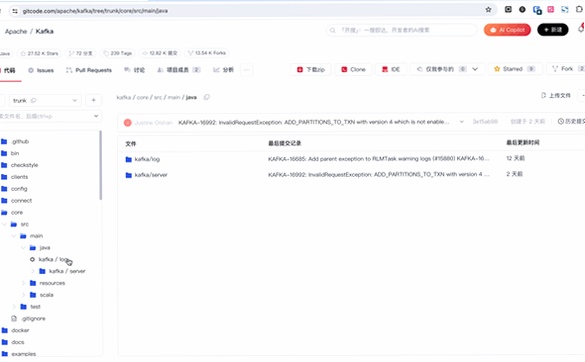Expand the latest commit message chevron
The height and width of the screenshot is (362, 585).
(x=462, y=122)
